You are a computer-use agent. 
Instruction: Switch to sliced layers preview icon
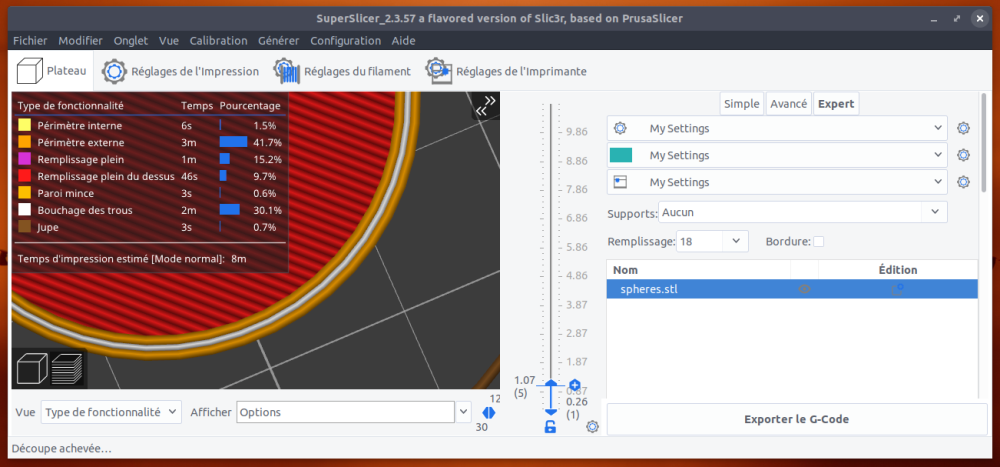coord(67,368)
